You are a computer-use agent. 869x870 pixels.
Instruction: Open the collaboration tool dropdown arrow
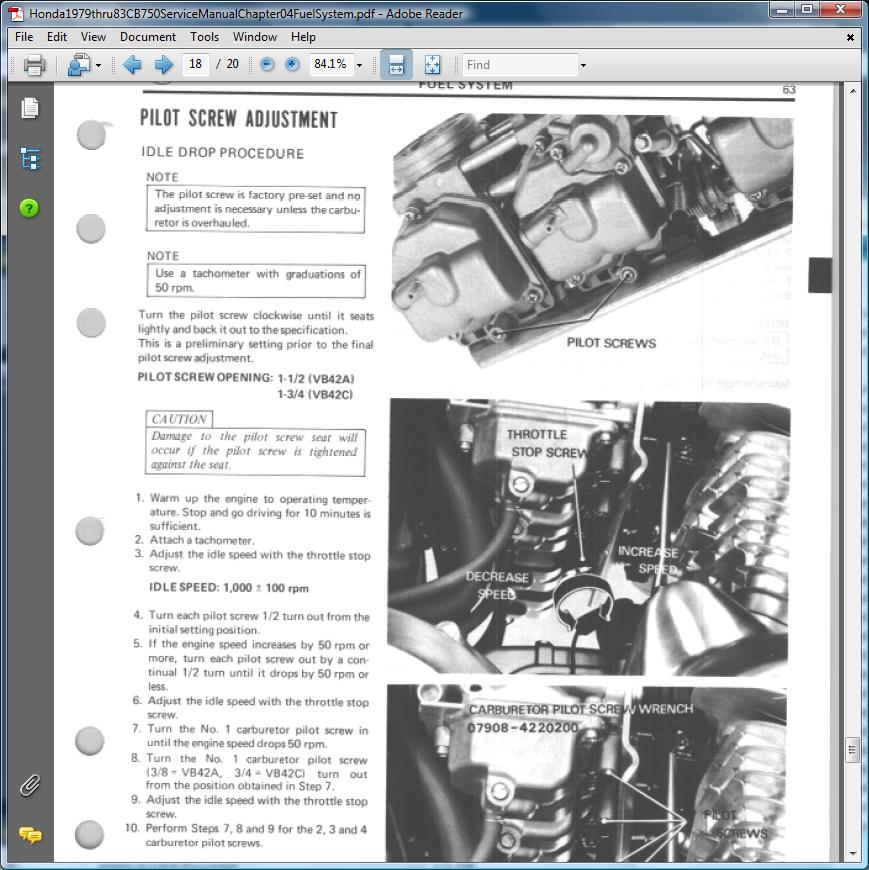[x=98, y=66]
